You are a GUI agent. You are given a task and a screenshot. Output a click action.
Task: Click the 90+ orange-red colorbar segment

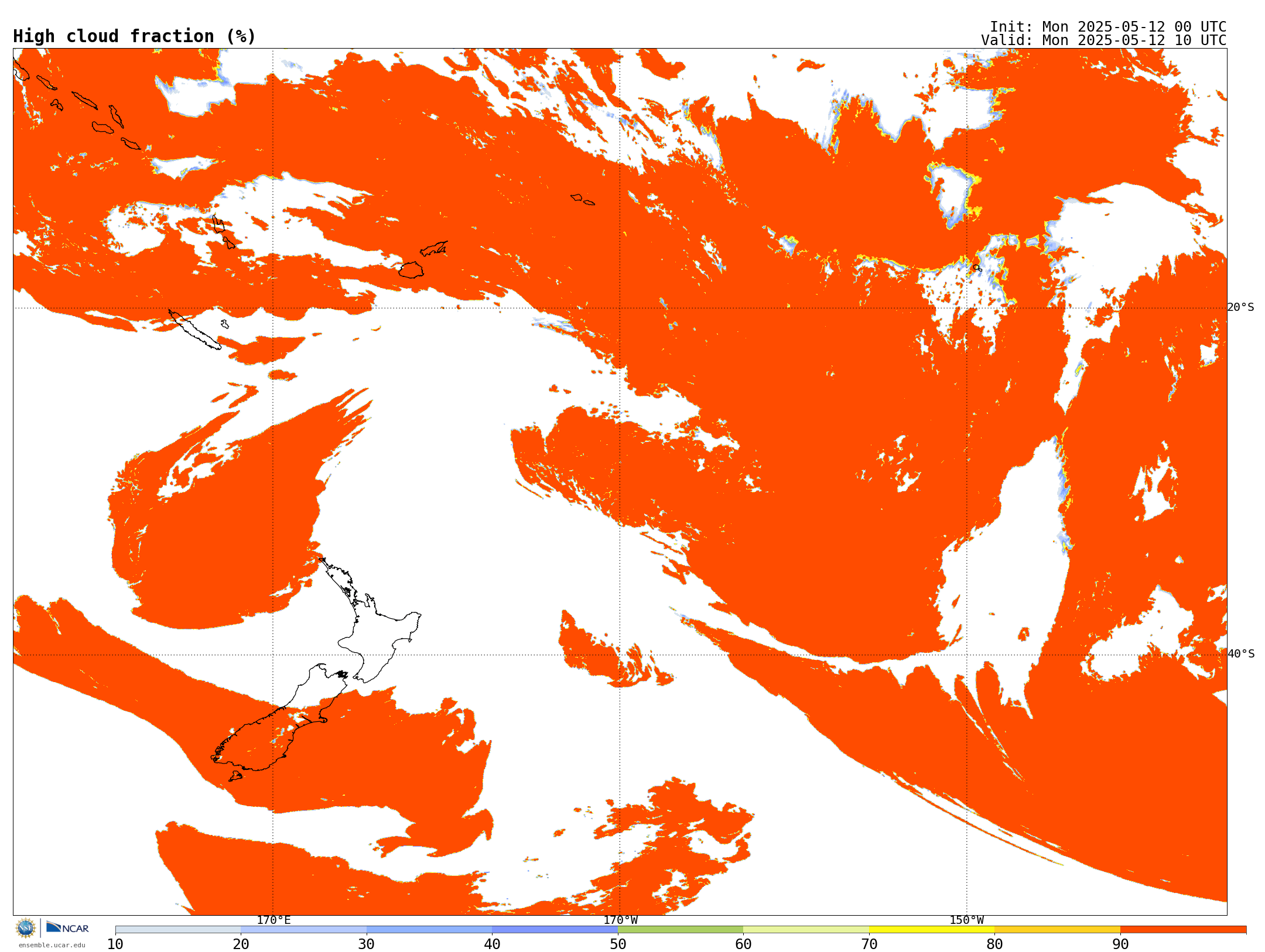(x=1184, y=930)
